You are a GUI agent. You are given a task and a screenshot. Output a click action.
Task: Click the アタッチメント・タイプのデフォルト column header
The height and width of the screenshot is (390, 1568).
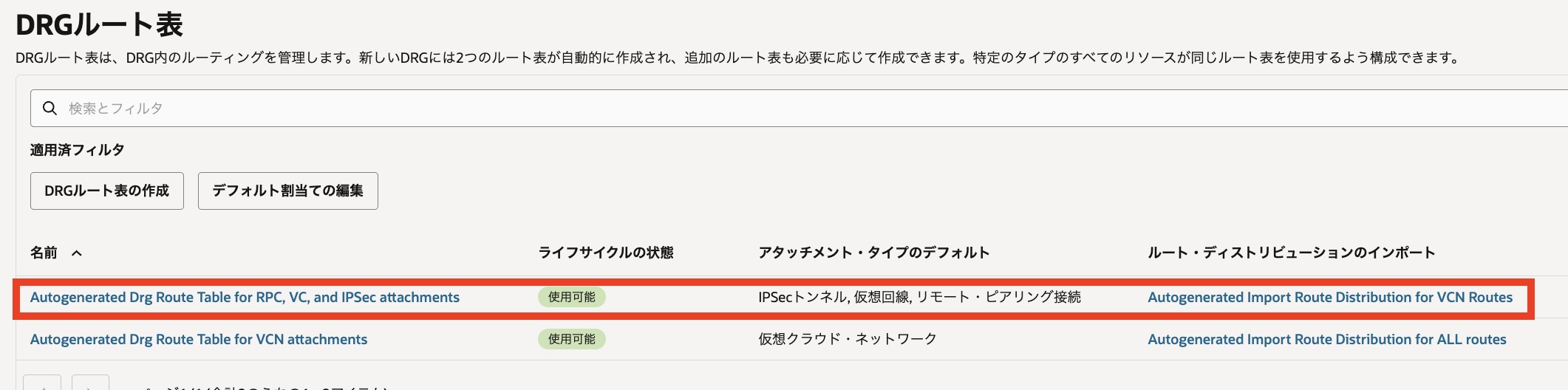click(x=873, y=253)
